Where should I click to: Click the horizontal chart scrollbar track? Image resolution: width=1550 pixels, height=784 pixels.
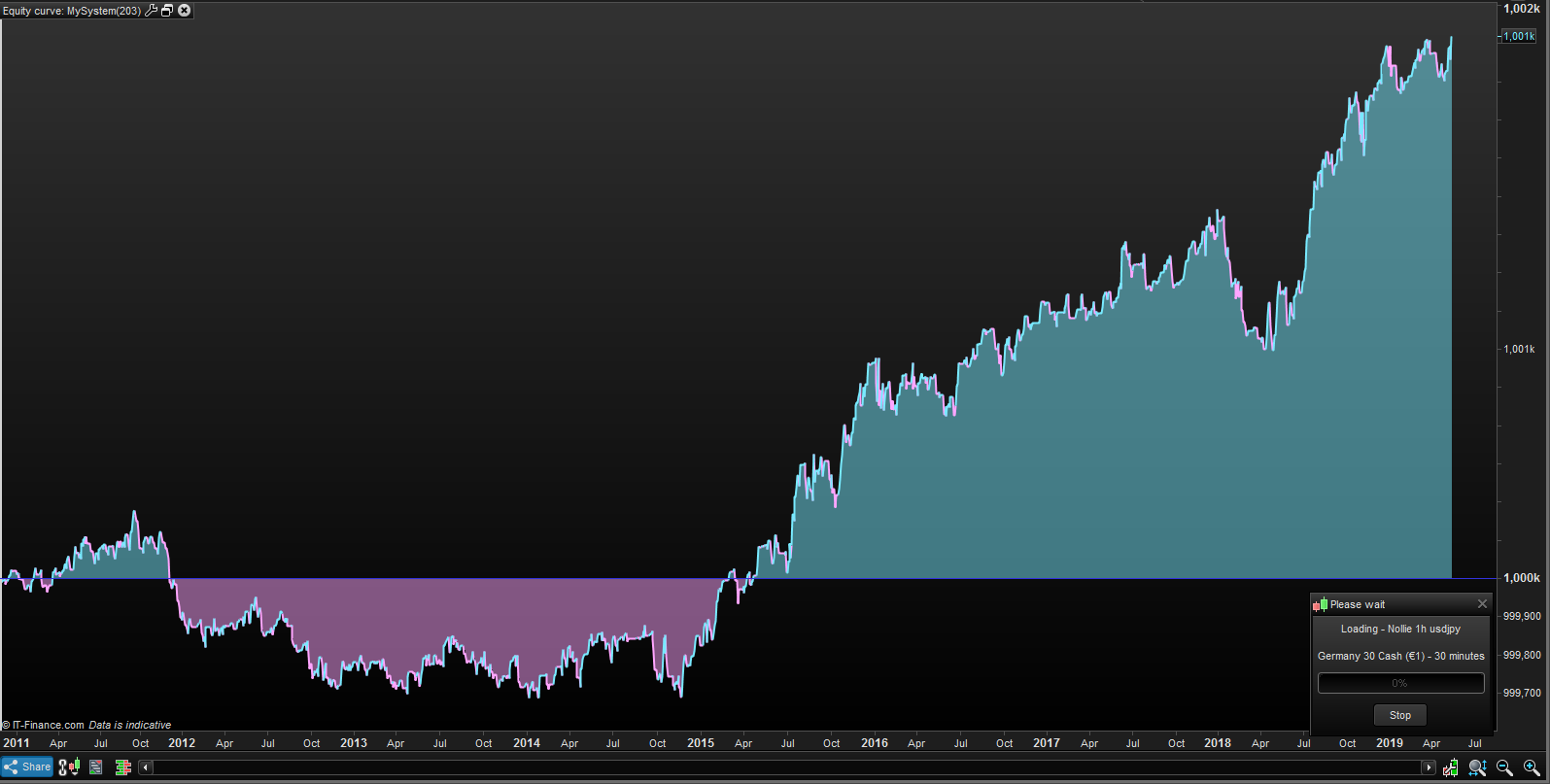click(x=787, y=767)
